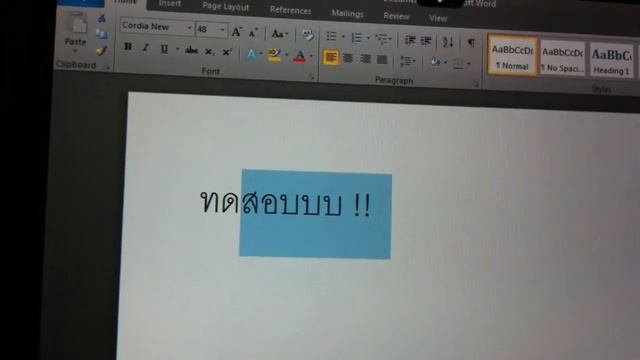Viewport: 640px width, 360px height.
Task: Open Text Effects glowing A
Action: pyautogui.click(x=251, y=54)
